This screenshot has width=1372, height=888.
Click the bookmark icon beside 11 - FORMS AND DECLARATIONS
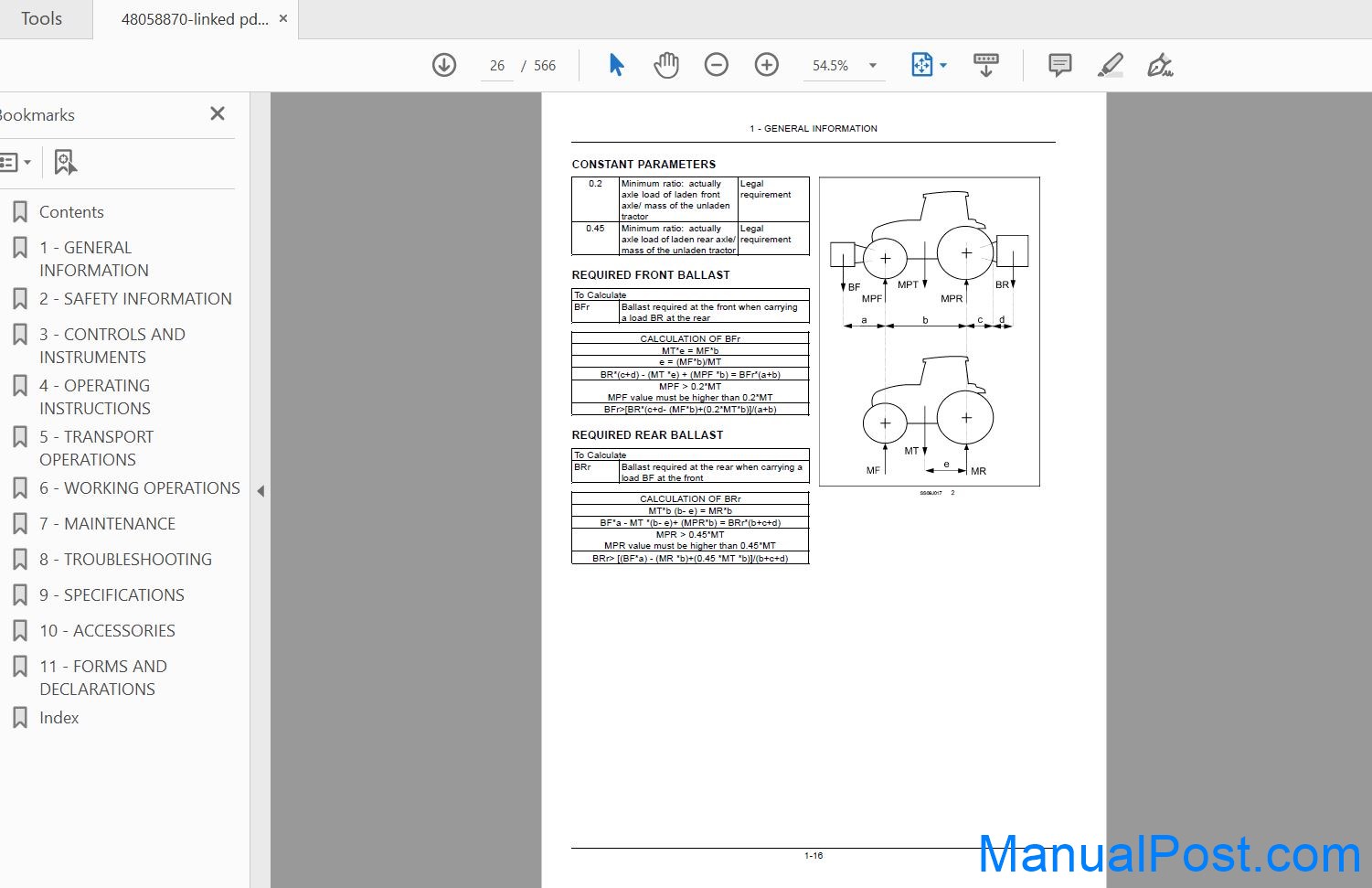20,667
